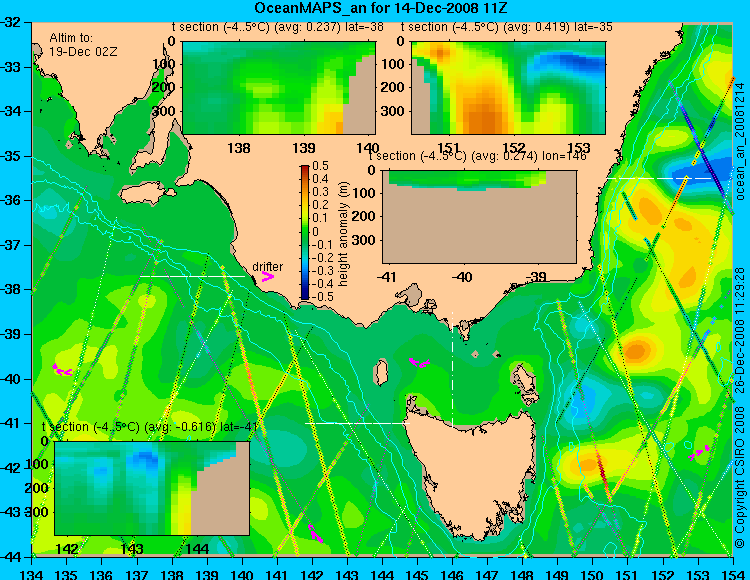Click the 300 depth tick of the lat=-38 inset
This screenshot has width=750, height=580.
(165, 111)
